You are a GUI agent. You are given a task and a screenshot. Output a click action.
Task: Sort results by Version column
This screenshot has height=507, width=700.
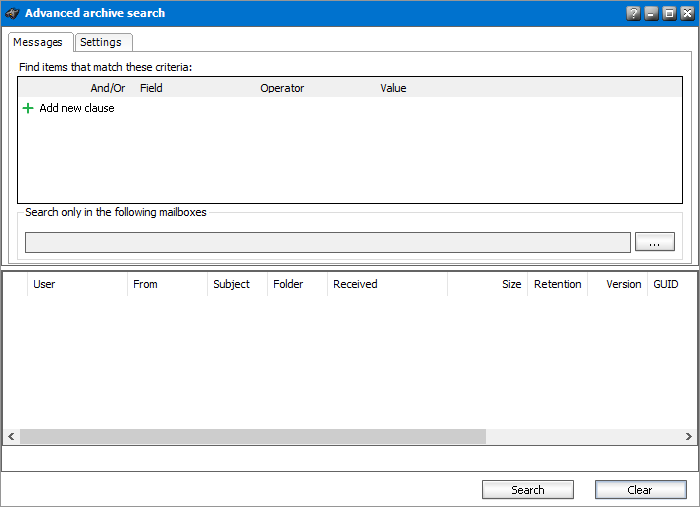point(617,284)
